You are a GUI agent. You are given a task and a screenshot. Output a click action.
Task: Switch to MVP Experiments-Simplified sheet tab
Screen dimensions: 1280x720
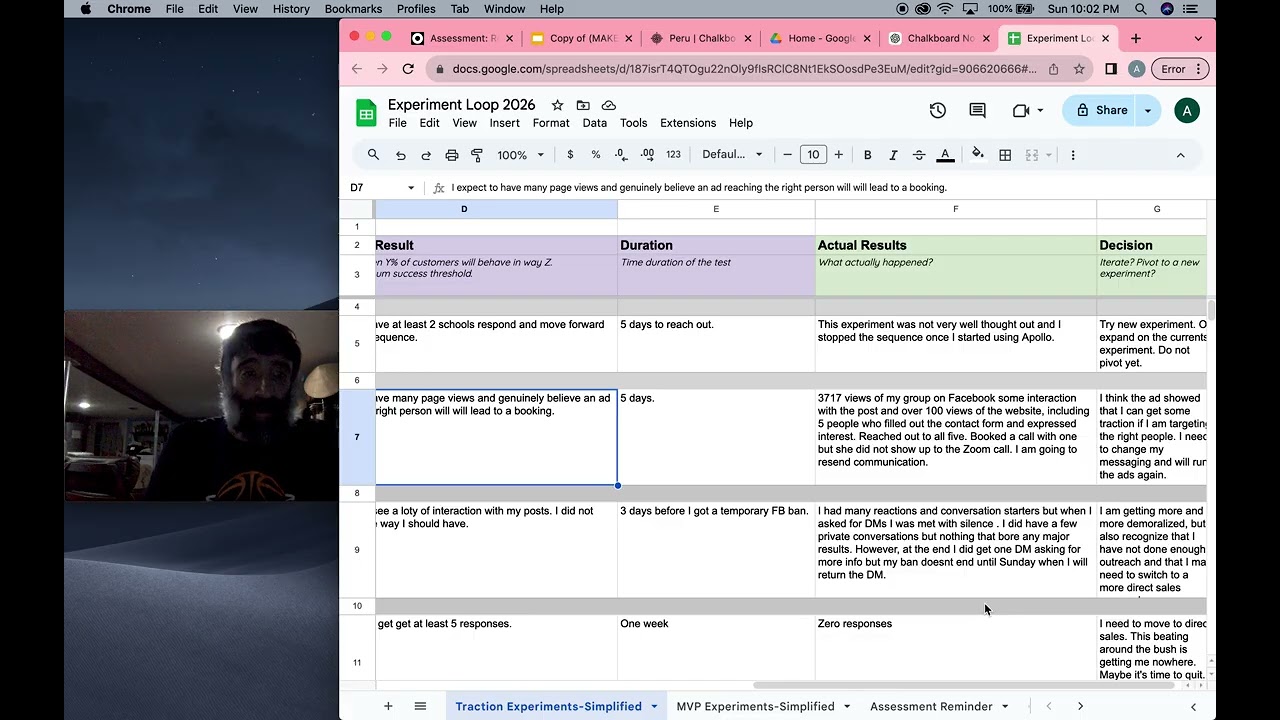click(x=755, y=706)
